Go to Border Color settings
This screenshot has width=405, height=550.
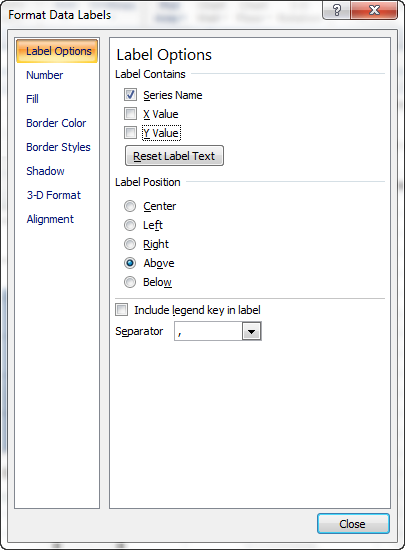click(56, 123)
